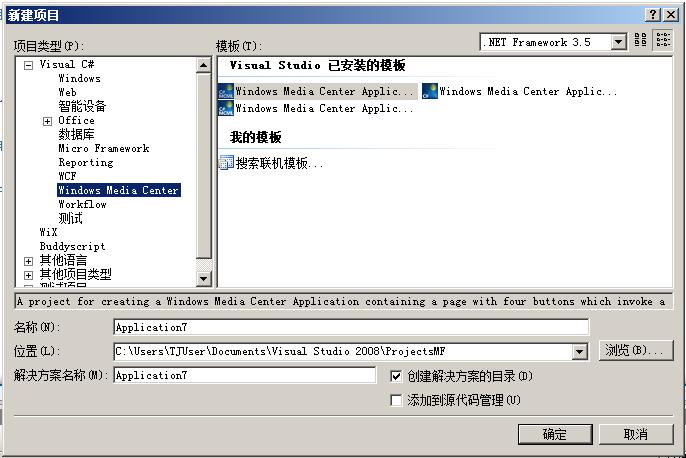Image resolution: width=686 pixels, height=458 pixels.
Task: Click the Visual Studio 已安装的模板 heading
Action: coord(318,66)
